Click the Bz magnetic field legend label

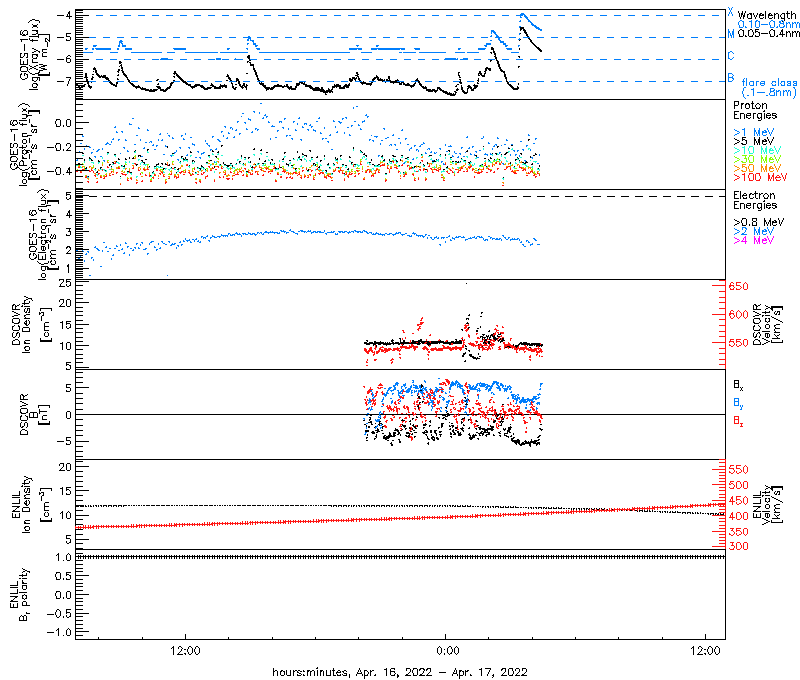[x=738, y=421]
